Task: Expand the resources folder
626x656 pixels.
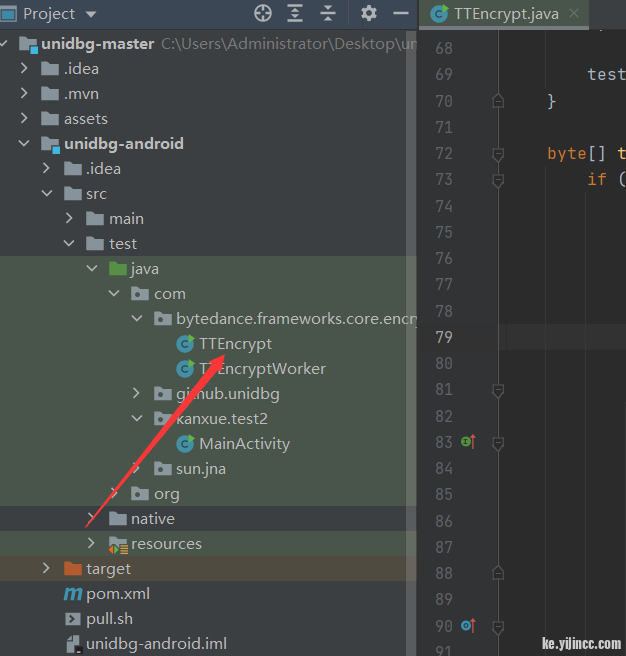Action: 91,543
